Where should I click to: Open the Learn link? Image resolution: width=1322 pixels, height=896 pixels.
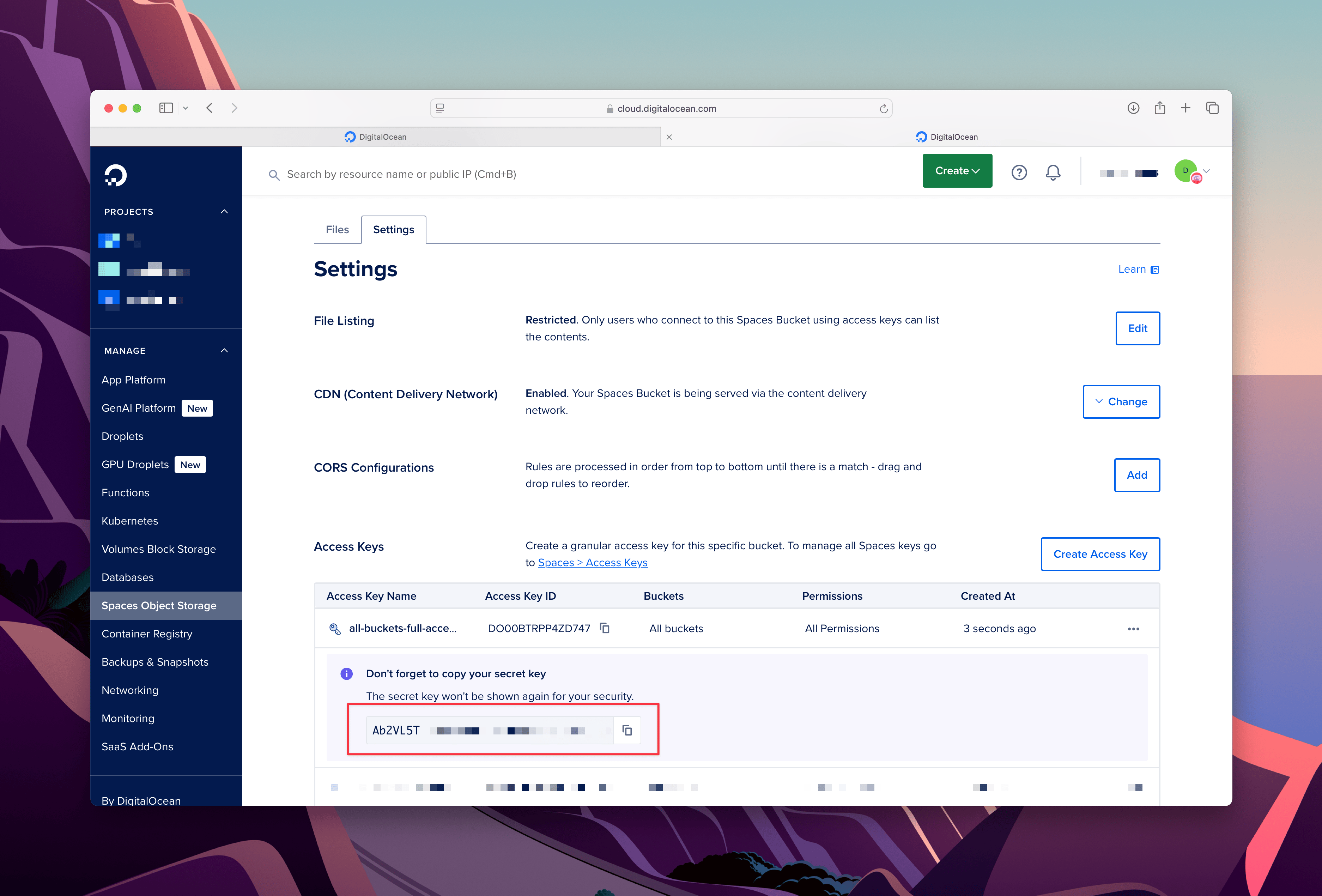(x=1138, y=269)
